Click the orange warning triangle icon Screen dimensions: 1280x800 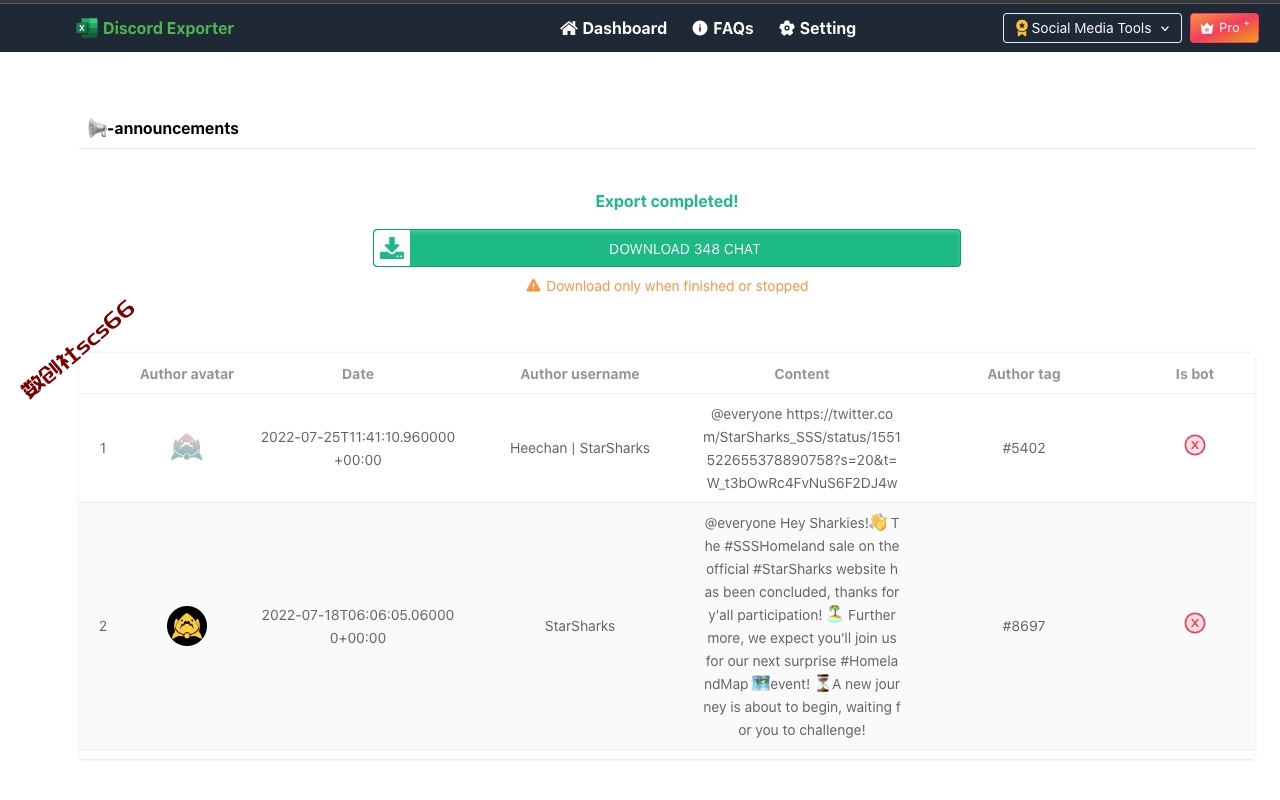click(x=534, y=286)
